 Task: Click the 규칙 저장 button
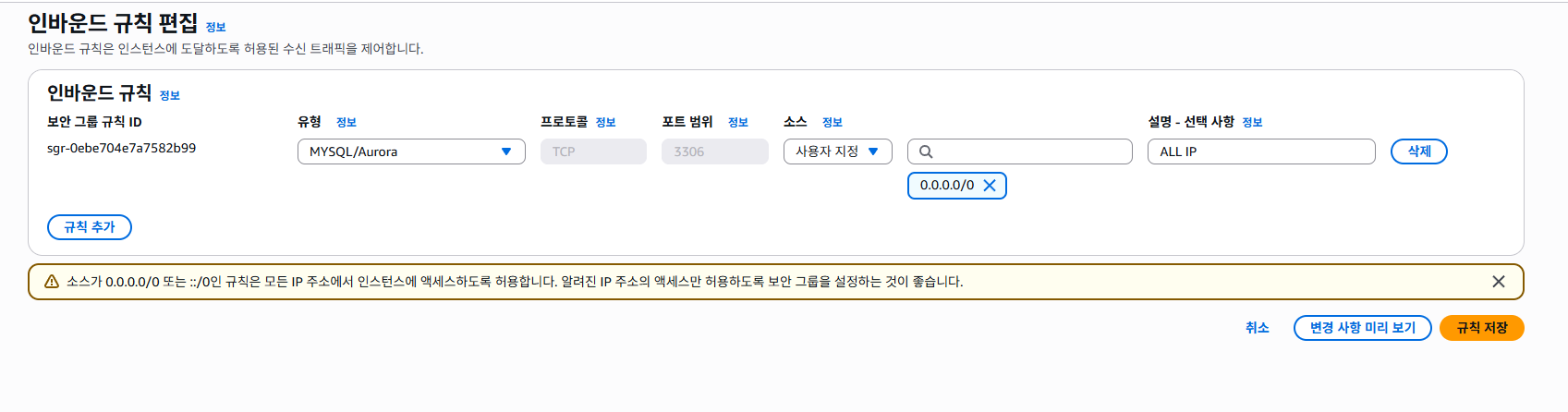coord(1482,328)
